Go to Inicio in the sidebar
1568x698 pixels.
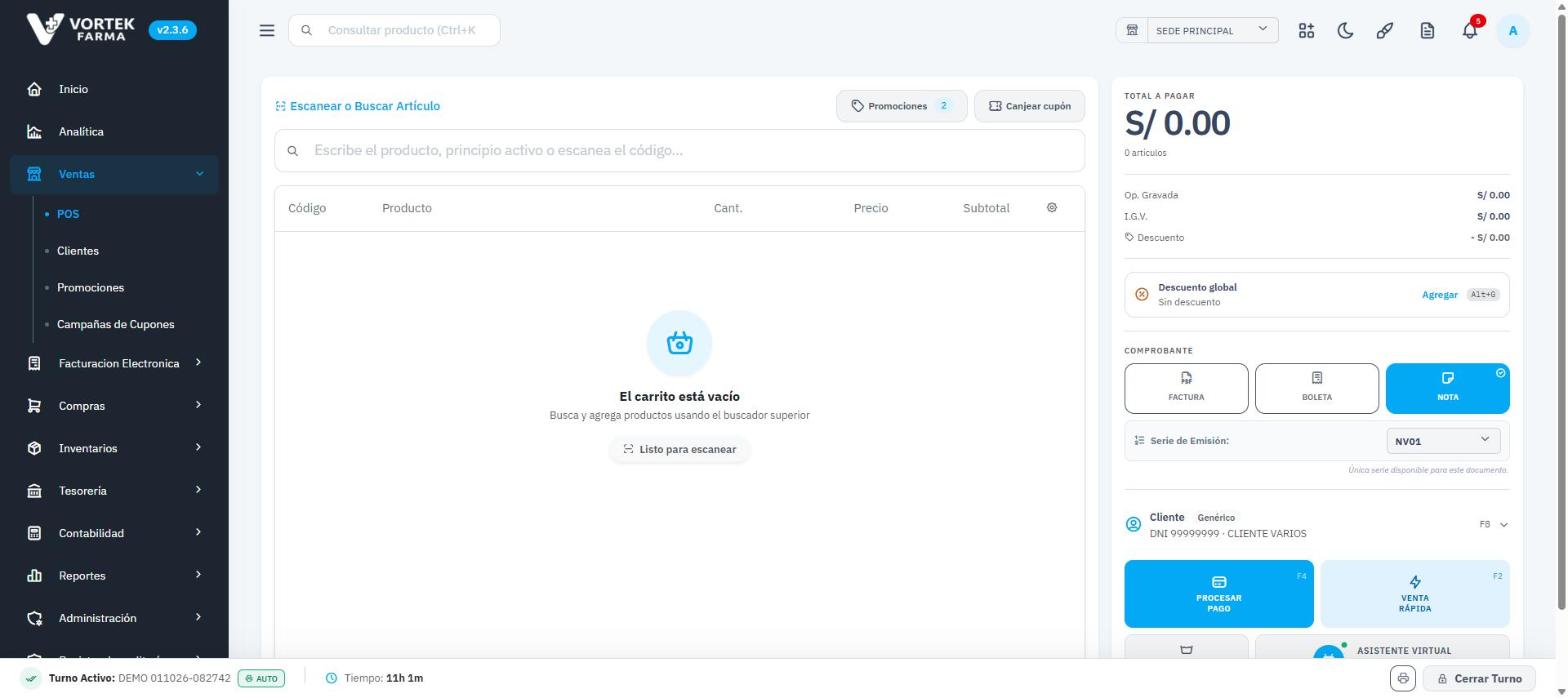click(x=114, y=89)
